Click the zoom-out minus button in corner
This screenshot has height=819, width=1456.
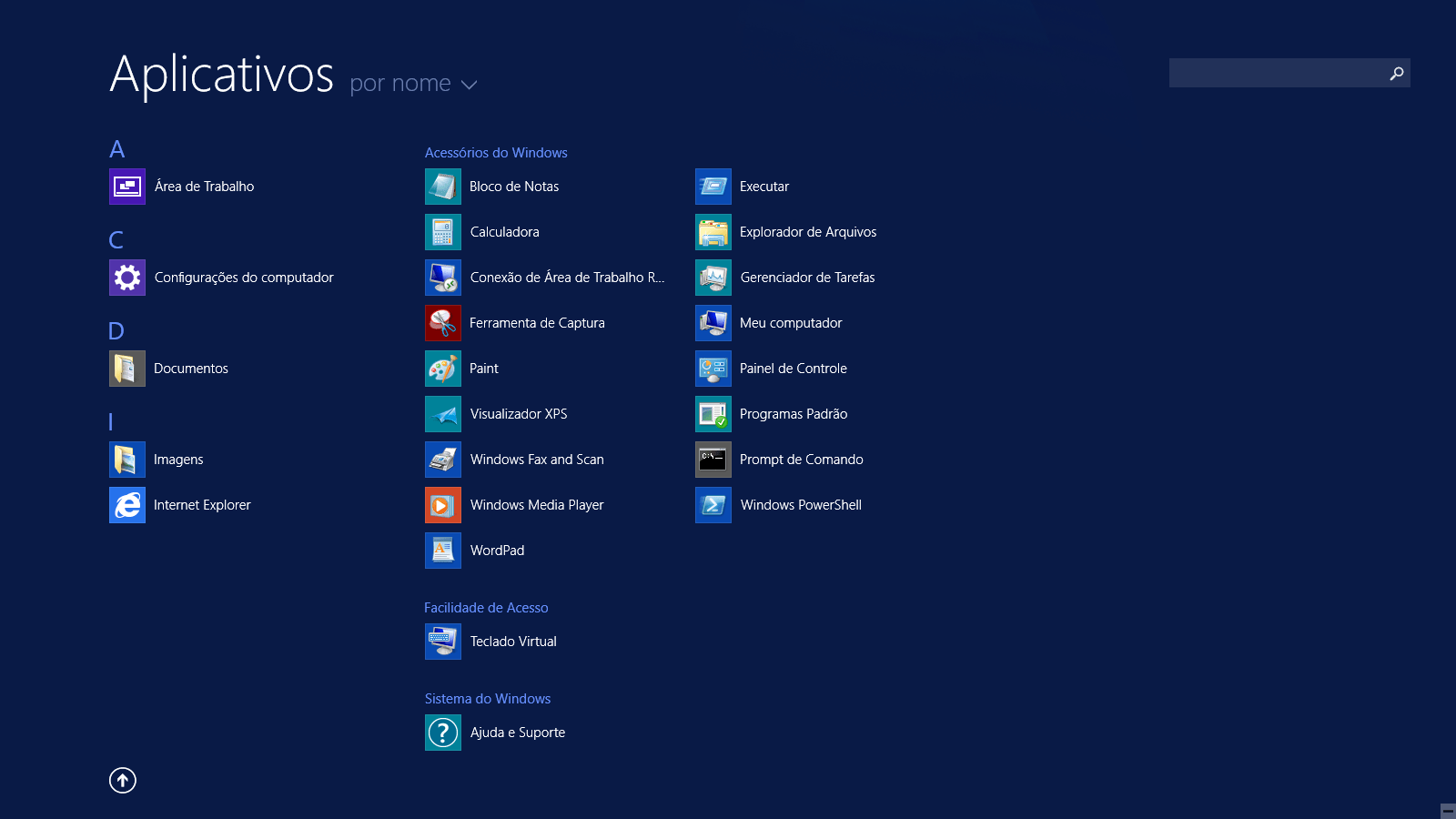click(x=1448, y=811)
